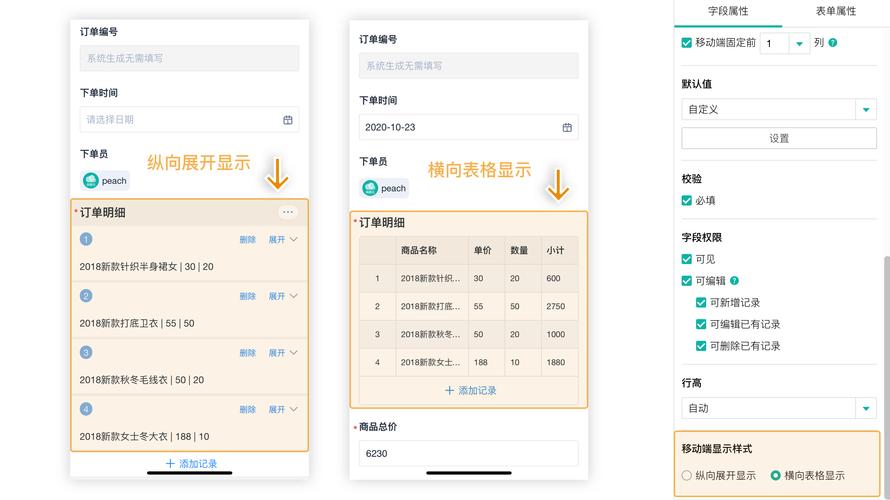The width and height of the screenshot is (890, 500).
Task: Click record number 1 badge in left list
Action: coord(86,239)
